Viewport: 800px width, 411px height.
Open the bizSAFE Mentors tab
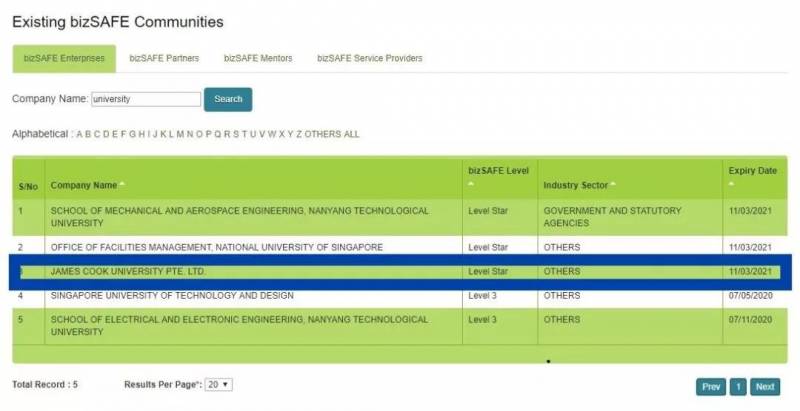258,58
